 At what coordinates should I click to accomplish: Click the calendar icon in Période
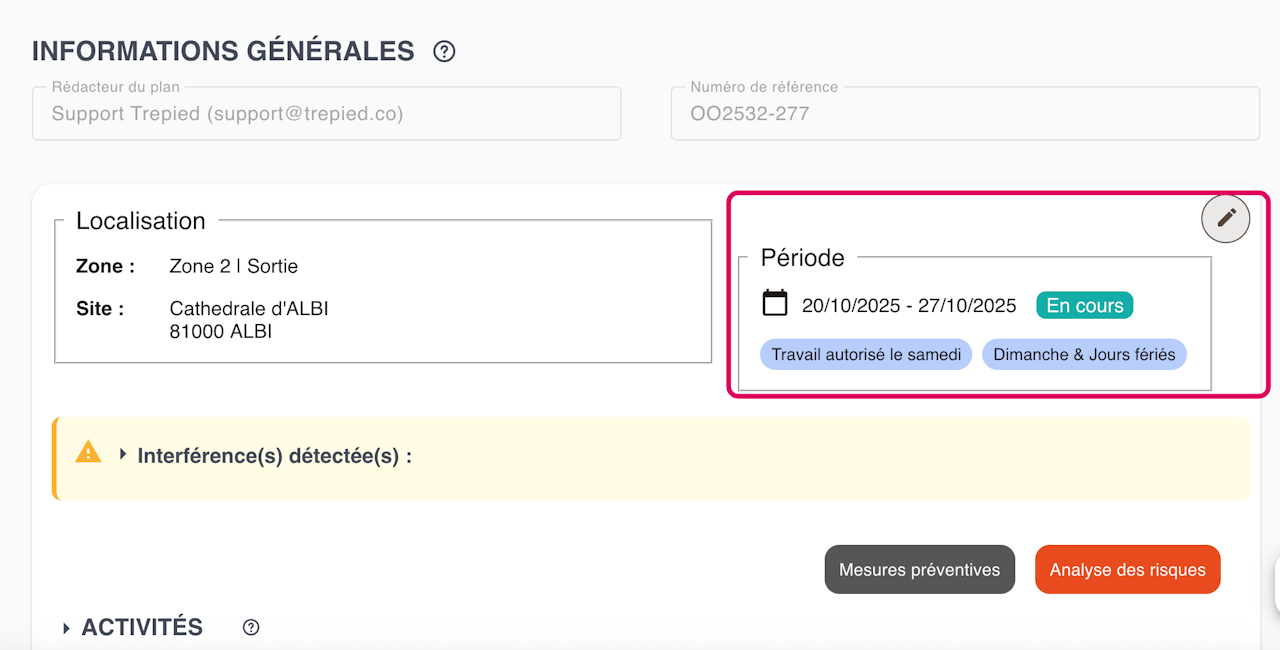coord(776,303)
